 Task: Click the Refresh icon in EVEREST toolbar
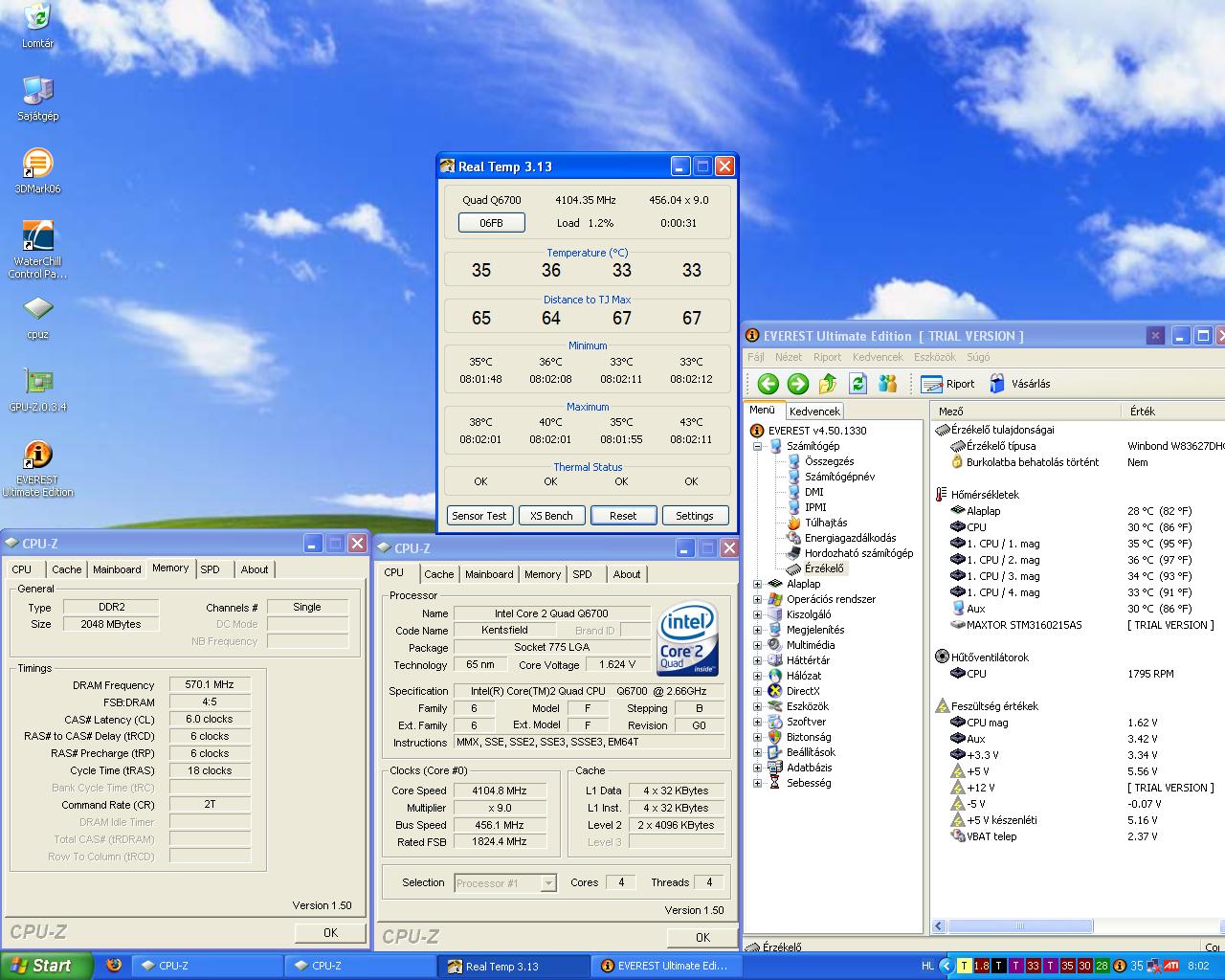tap(858, 384)
